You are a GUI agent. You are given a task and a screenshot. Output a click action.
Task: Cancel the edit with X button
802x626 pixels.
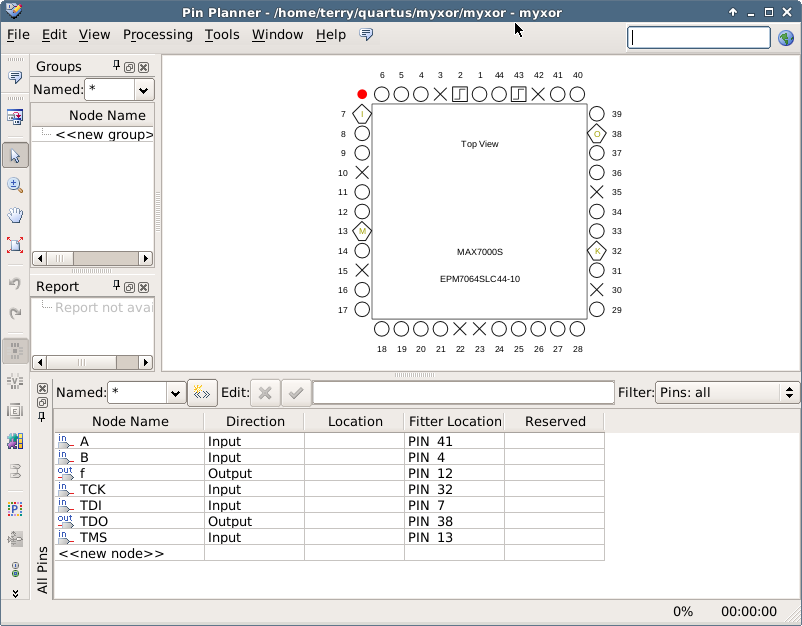tap(265, 393)
